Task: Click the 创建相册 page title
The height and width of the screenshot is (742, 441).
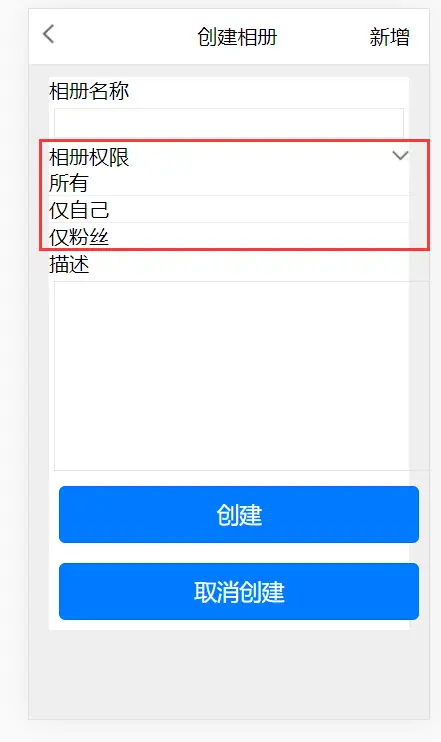Action: 237,37
